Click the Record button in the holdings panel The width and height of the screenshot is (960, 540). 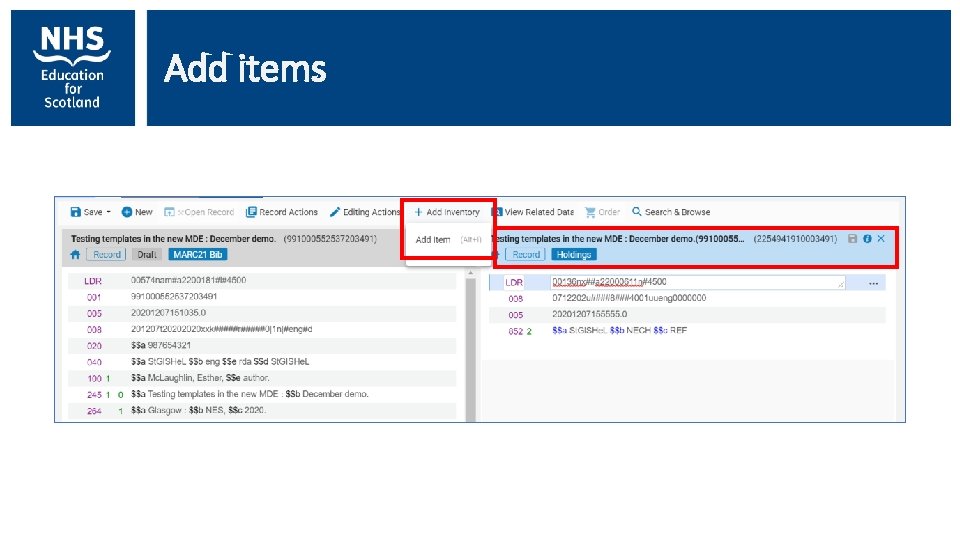coord(525,255)
